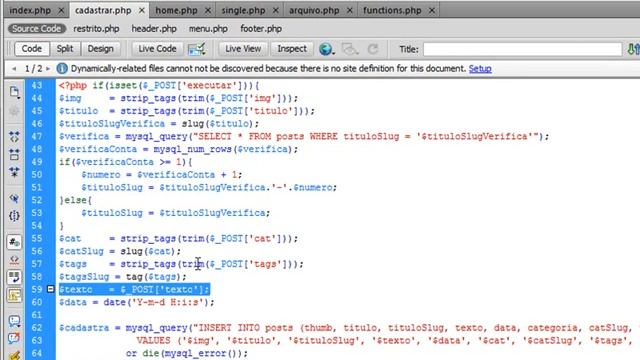Click the collapse selection icon

(x=14, y=154)
